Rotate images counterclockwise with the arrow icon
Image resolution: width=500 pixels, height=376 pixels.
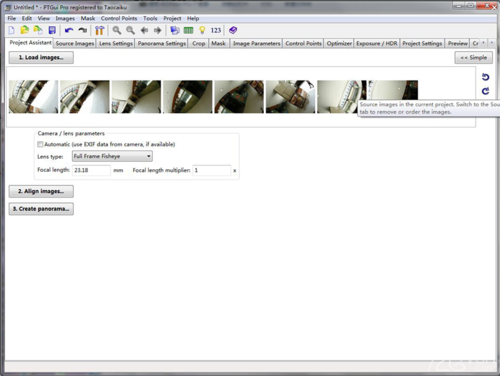485,77
